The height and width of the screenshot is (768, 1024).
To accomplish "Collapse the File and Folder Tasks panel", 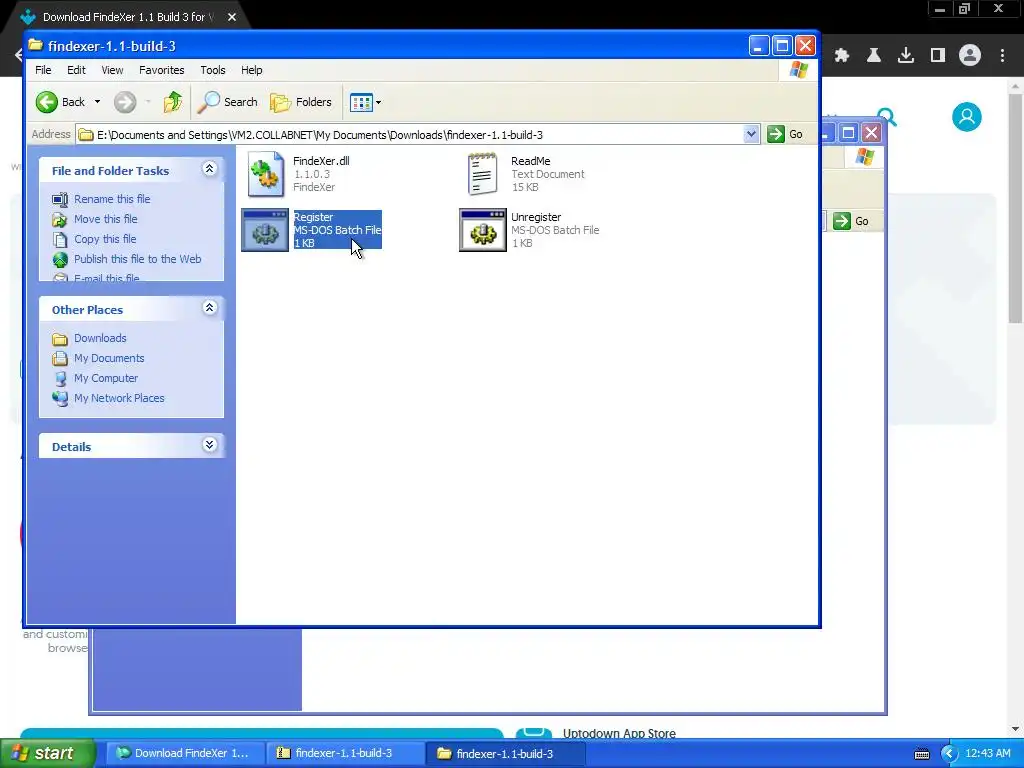I will pyautogui.click(x=209, y=169).
